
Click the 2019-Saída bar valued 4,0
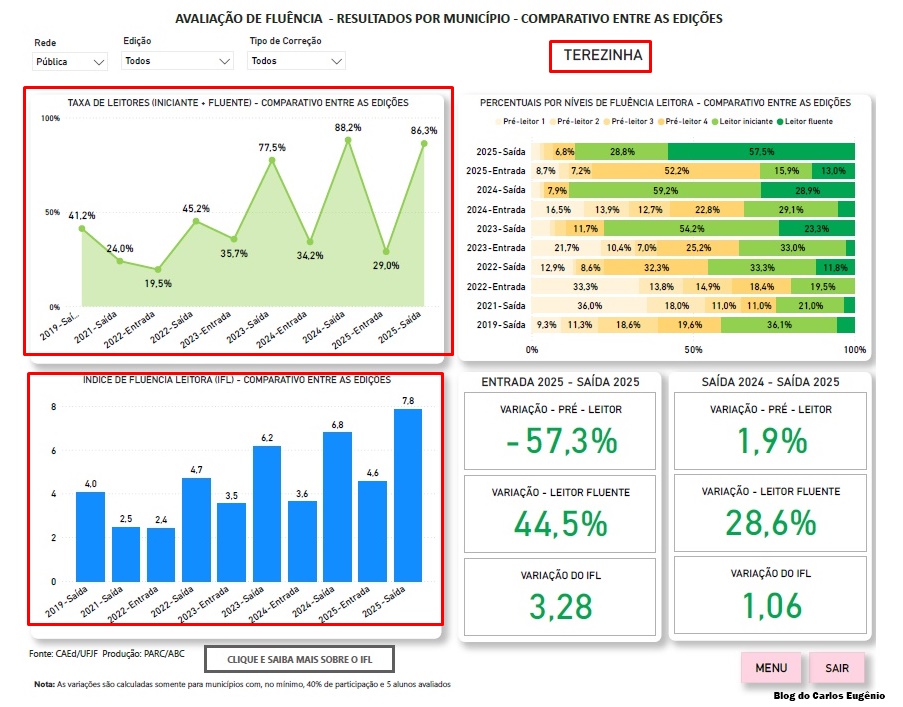90,536
